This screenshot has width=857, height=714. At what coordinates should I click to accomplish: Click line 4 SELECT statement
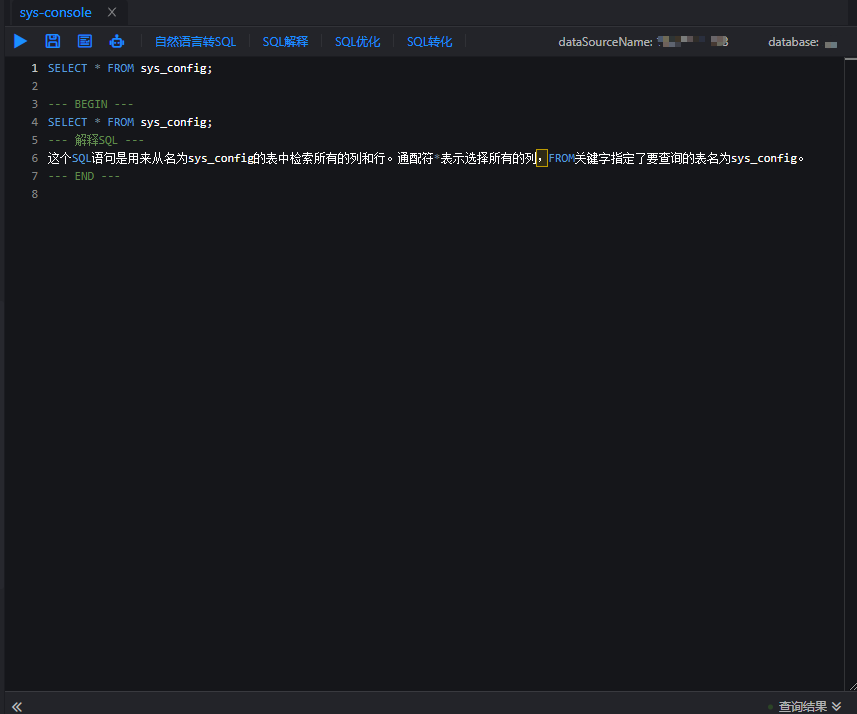pos(130,122)
